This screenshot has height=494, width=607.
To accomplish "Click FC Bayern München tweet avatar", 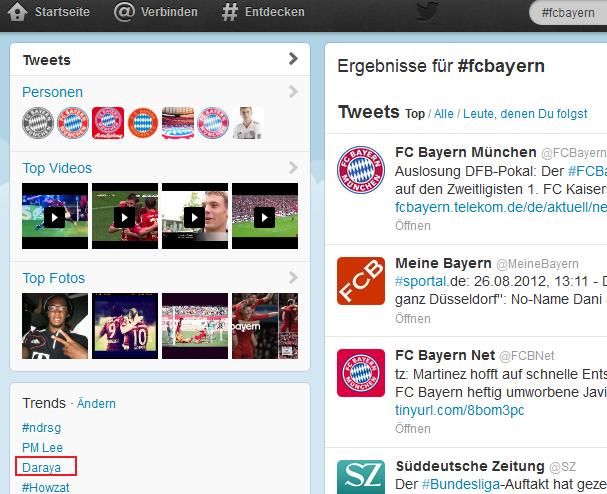I will click(361, 170).
